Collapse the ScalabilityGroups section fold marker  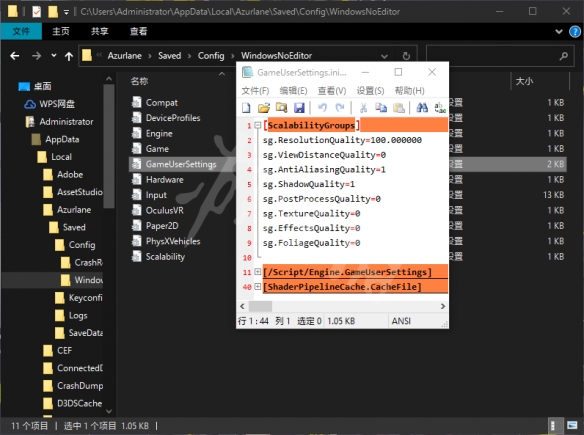point(257,125)
